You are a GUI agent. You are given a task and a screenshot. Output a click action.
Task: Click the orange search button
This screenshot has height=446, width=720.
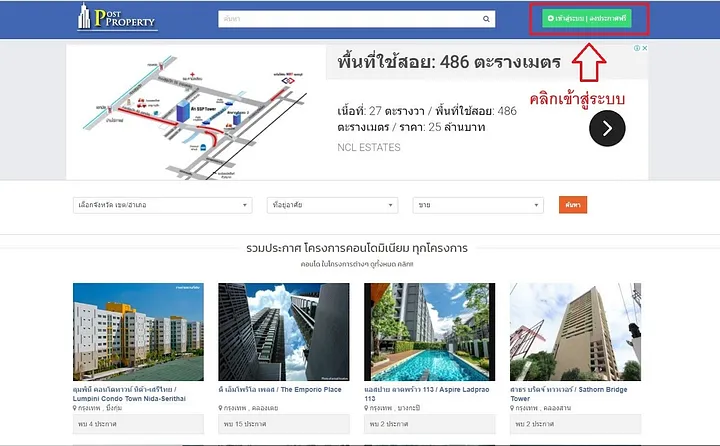pos(573,205)
